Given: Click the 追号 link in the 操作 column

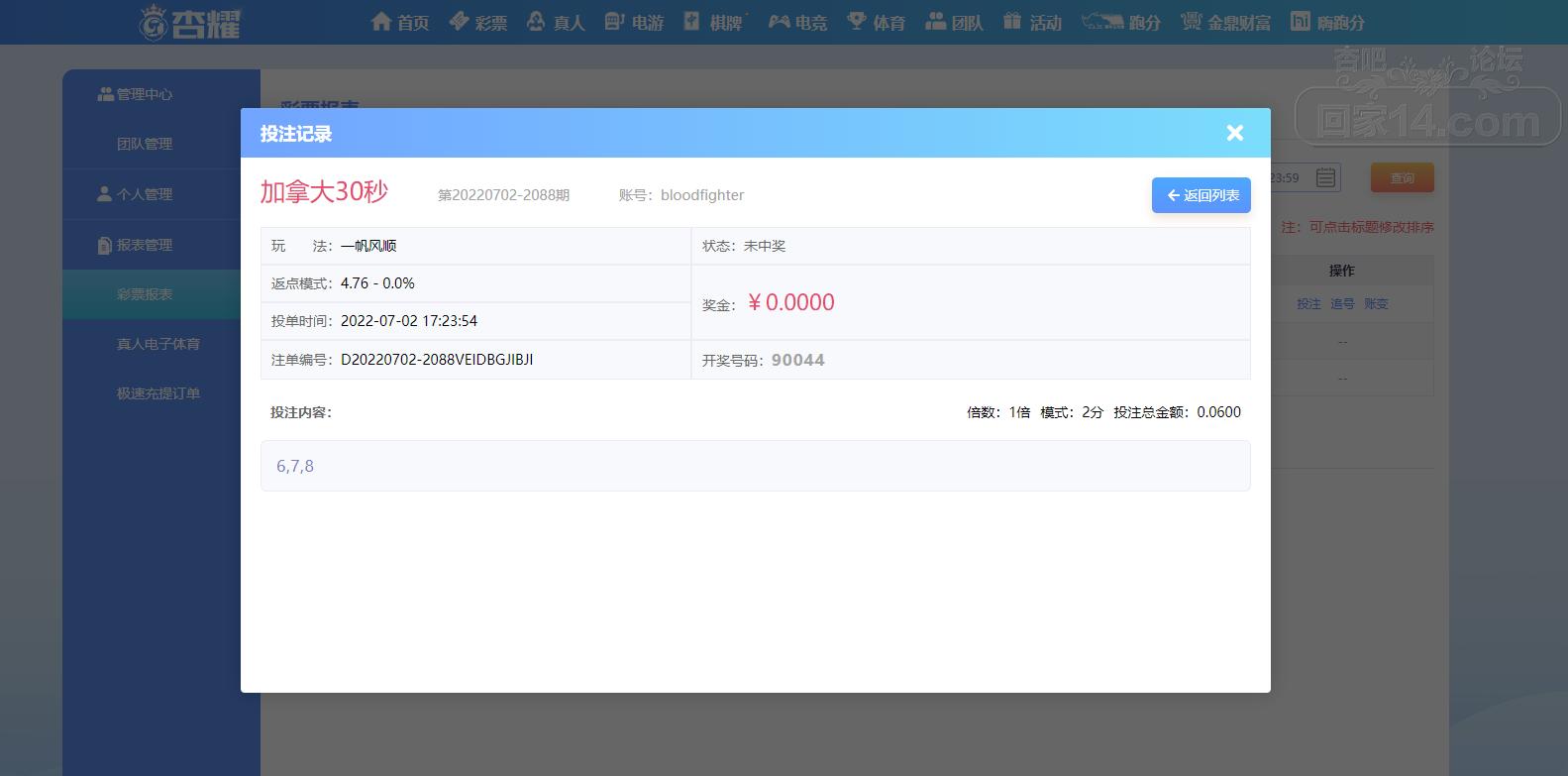Looking at the screenshot, I should (1342, 304).
